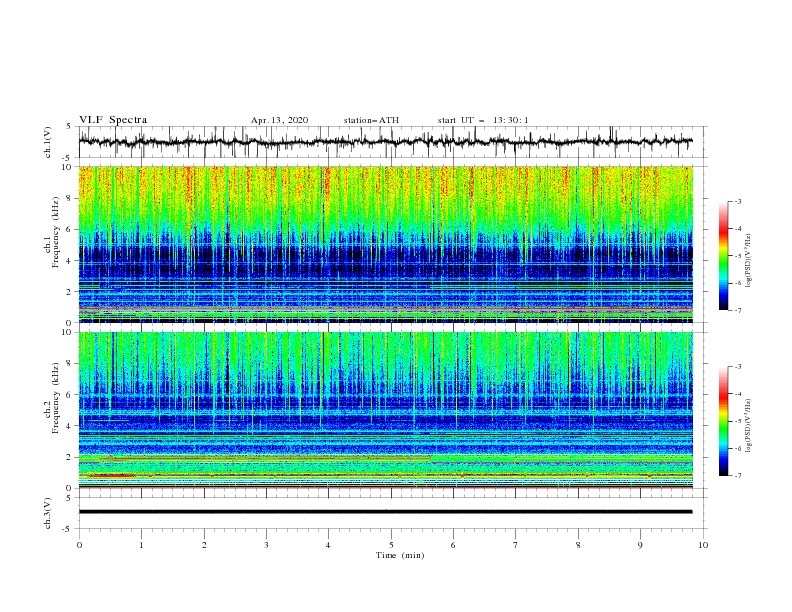The width and height of the screenshot is (792, 612).
Task: Click the ch.1 voltage waveform trace
Action: point(385,142)
